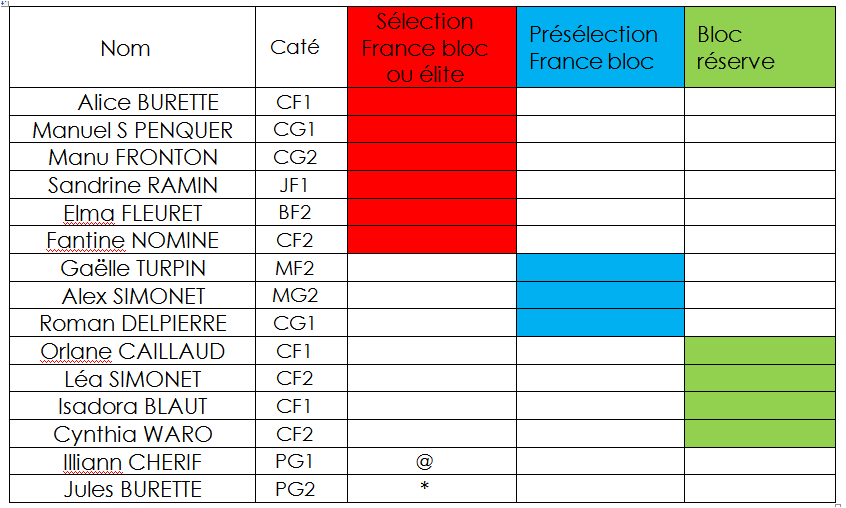Viewport: 846px width, 508px height.
Task: Click the BF2 category cell
Action: (x=295, y=213)
